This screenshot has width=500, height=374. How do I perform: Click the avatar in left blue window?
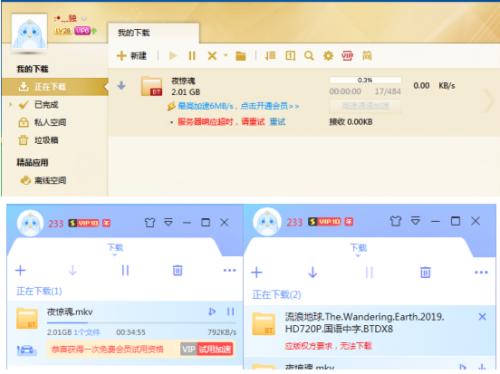tap(30, 223)
